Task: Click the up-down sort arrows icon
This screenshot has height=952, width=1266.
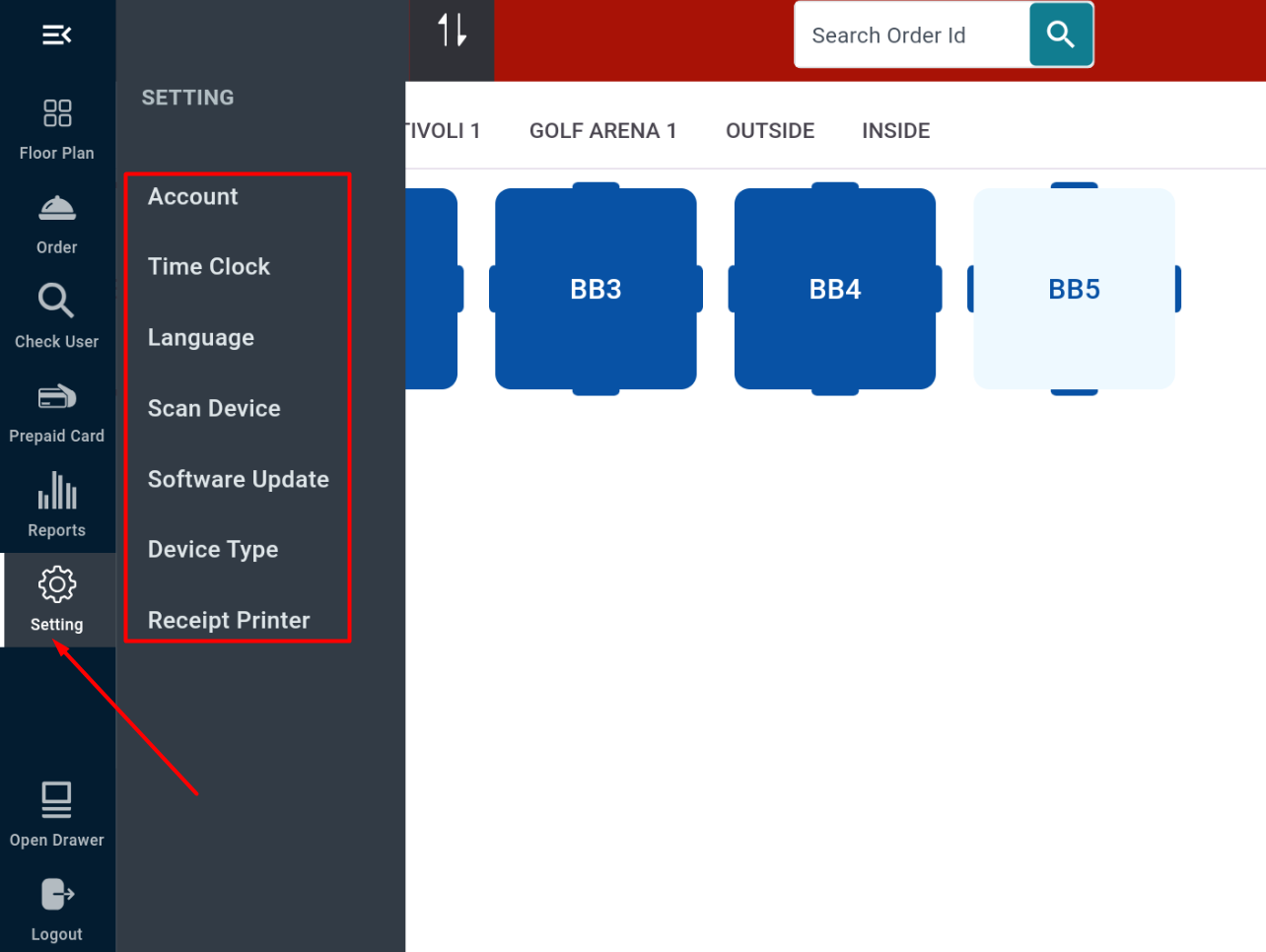Action: (x=452, y=31)
